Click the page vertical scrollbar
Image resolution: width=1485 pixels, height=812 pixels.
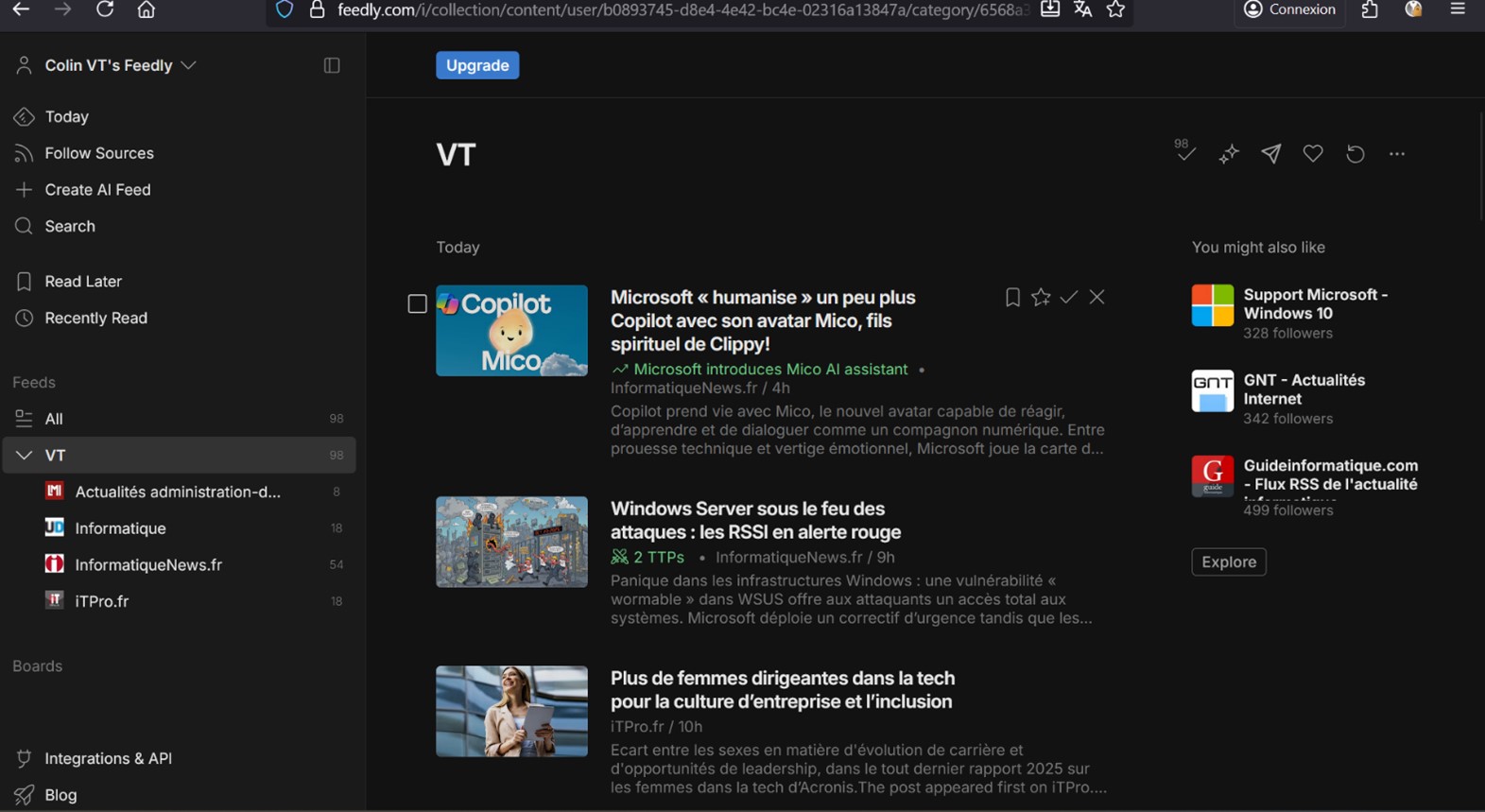click(1480, 166)
